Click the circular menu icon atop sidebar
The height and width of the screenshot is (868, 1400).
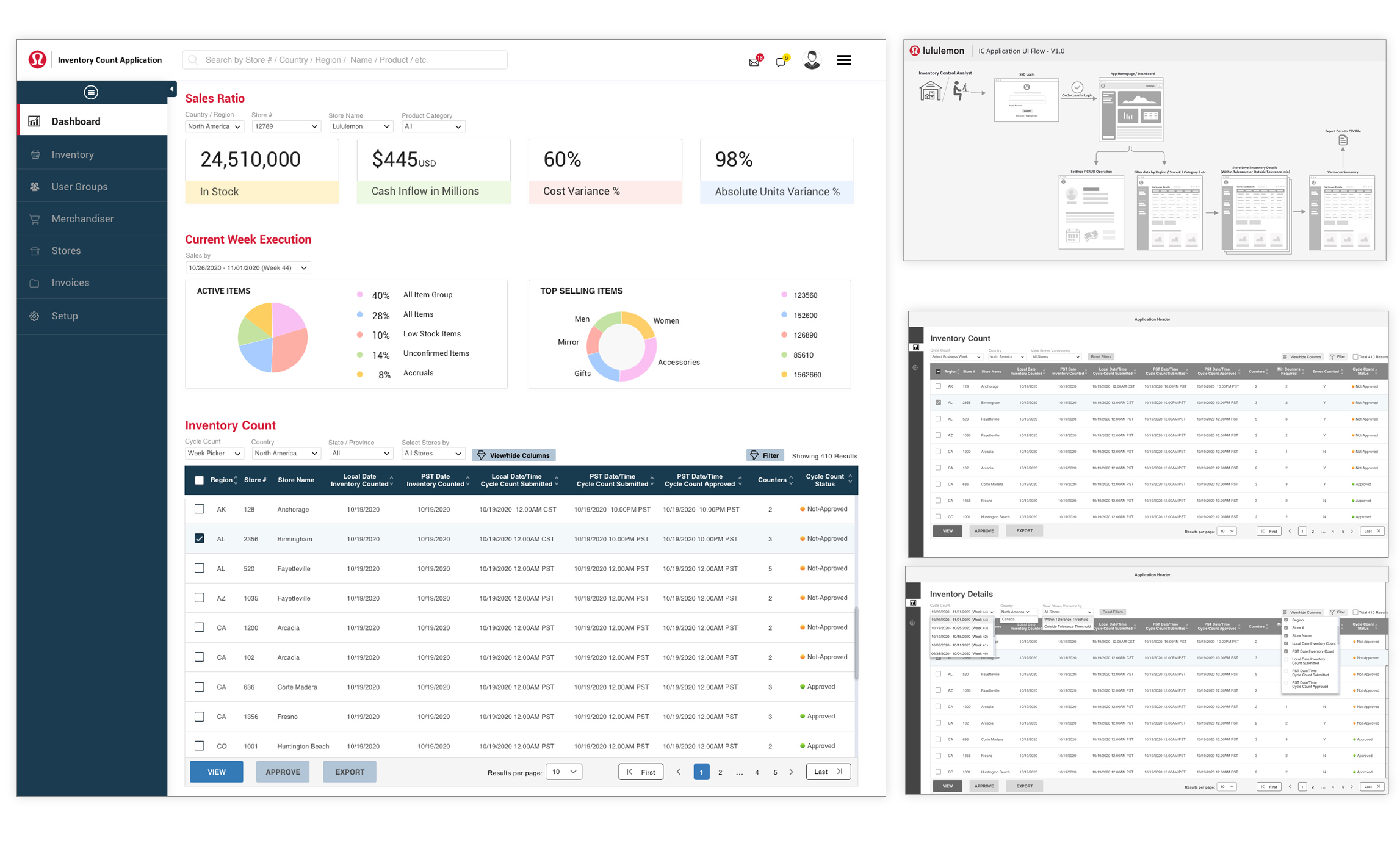pyautogui.click(x=91, y=92)
